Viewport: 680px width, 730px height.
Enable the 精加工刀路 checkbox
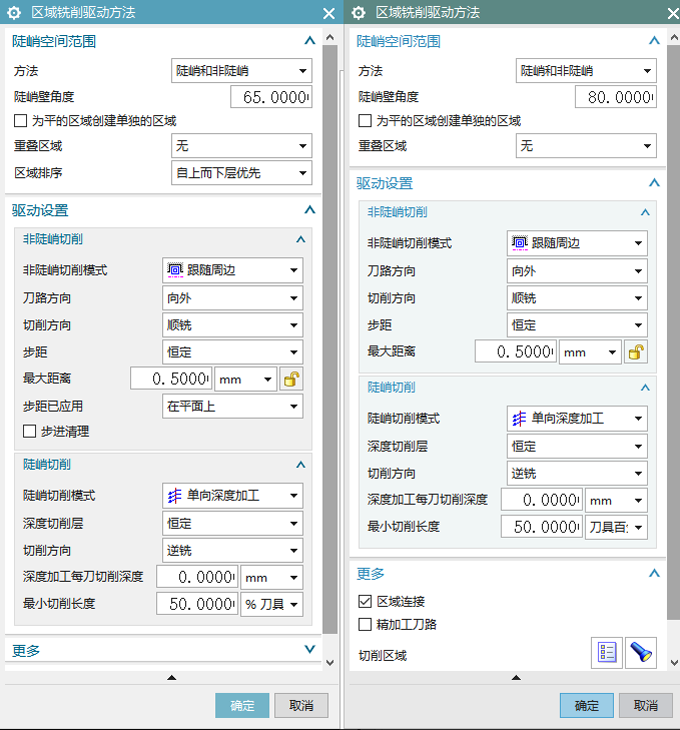365,625
